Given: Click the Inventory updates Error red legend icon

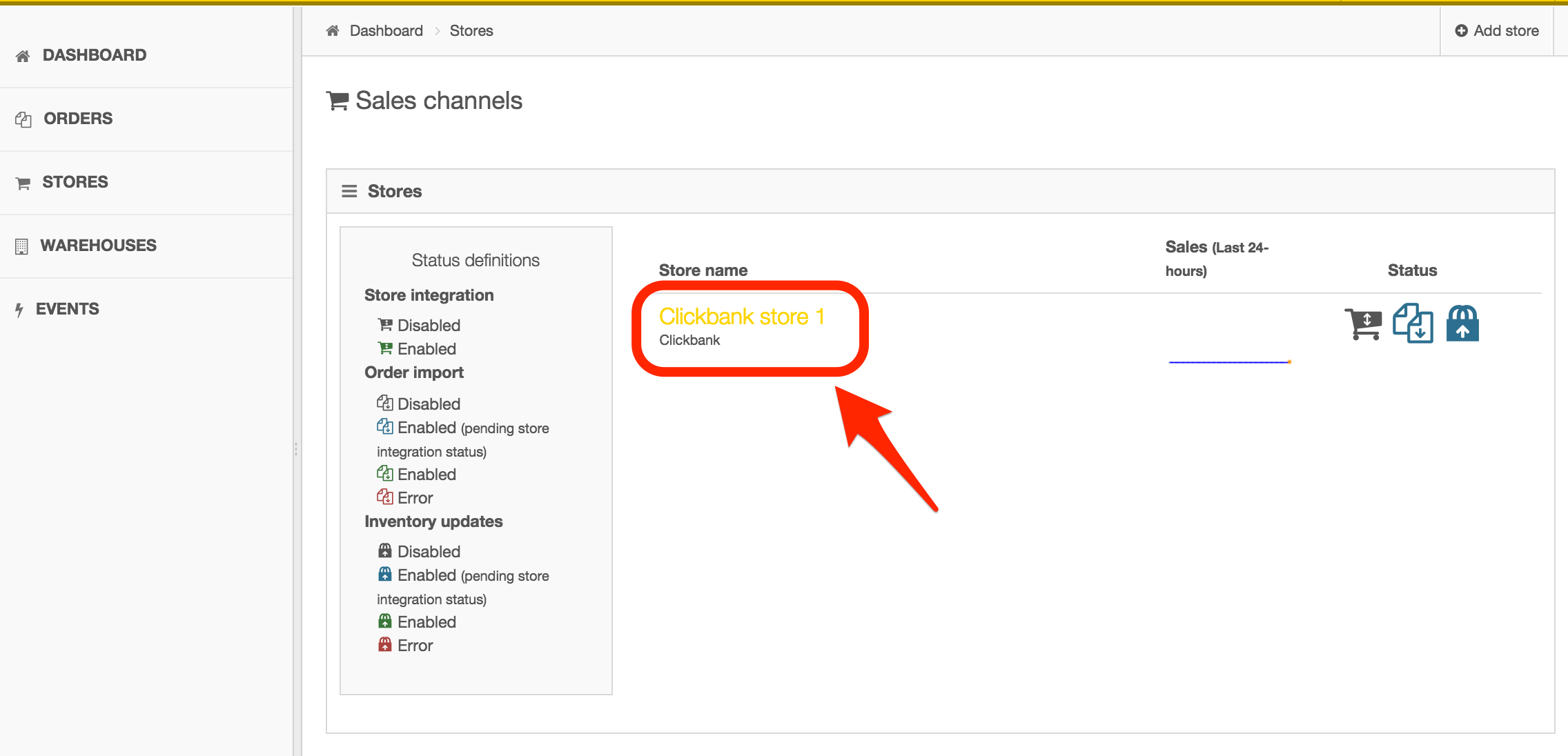Looking at the screenshot, I should tap(385, 644).
